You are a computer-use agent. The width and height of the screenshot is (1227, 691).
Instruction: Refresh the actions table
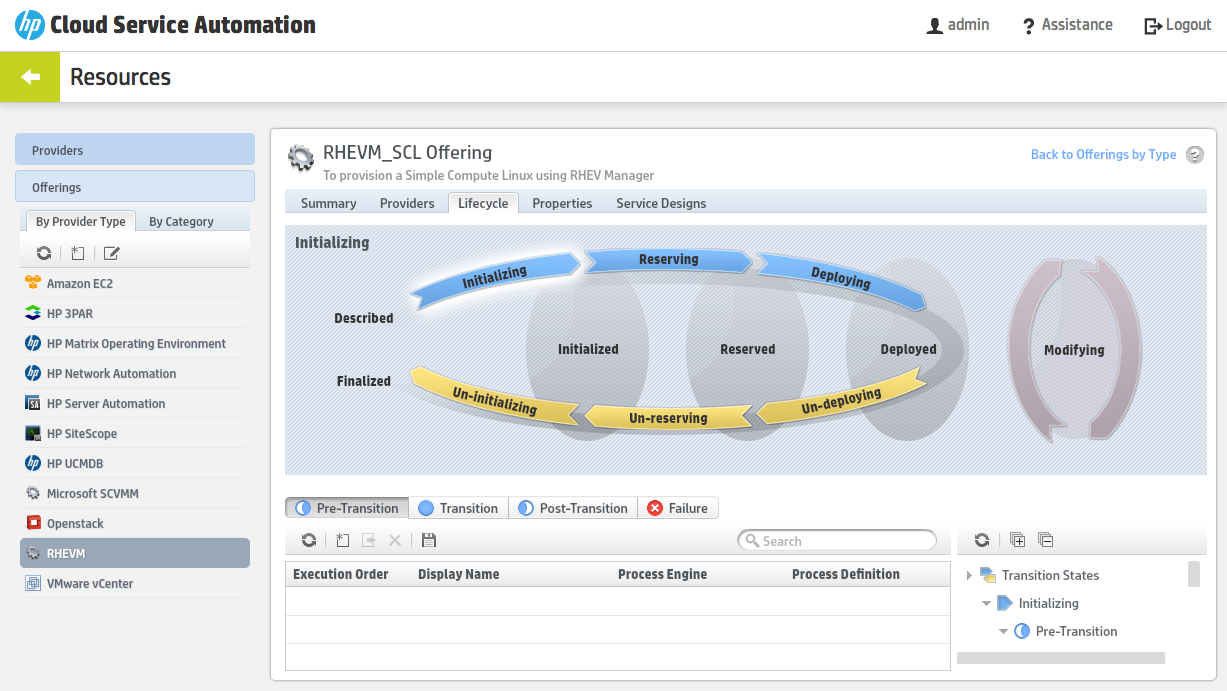tap(309, 540)
